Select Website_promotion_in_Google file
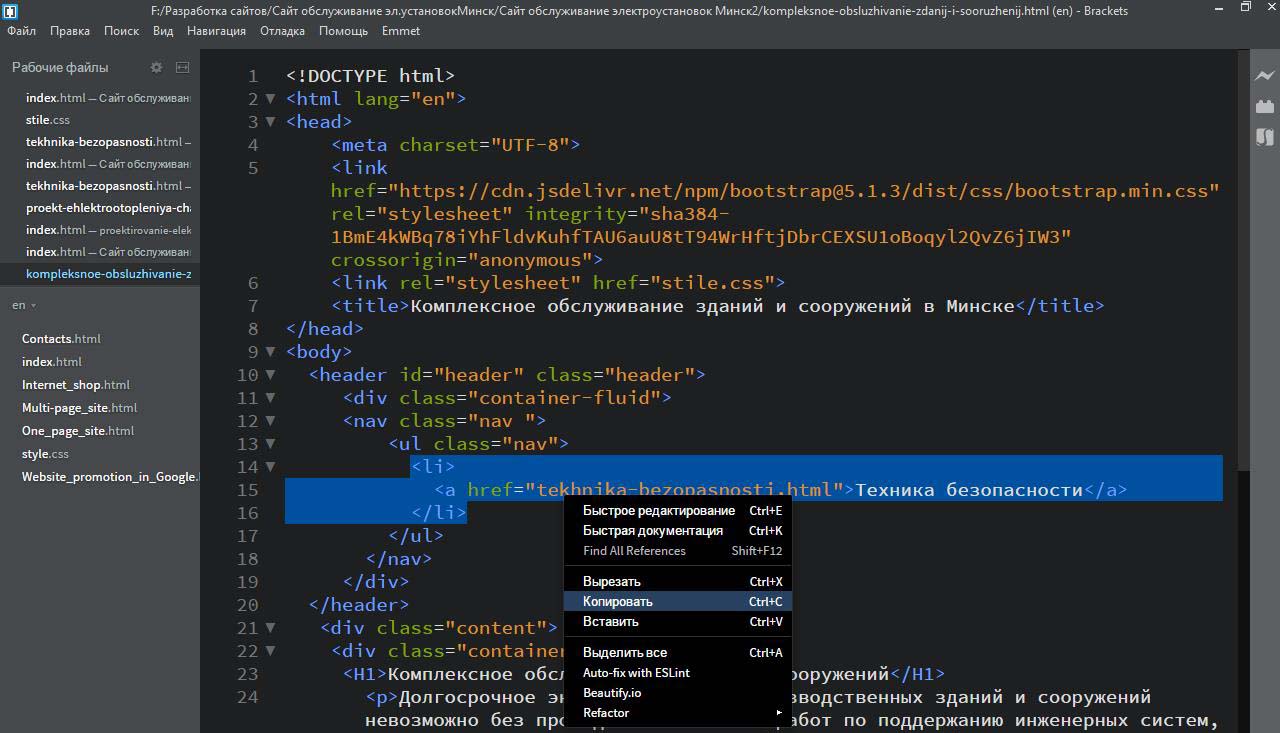The height and width of the screenshot is (733, 1280). point(109,477)
